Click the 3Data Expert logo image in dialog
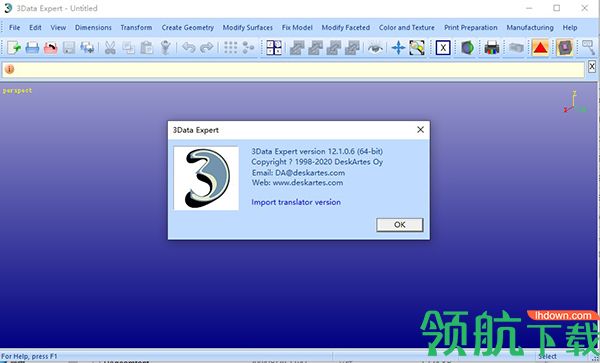The width and height of the screenshot is (600, 363). (206, 179)
